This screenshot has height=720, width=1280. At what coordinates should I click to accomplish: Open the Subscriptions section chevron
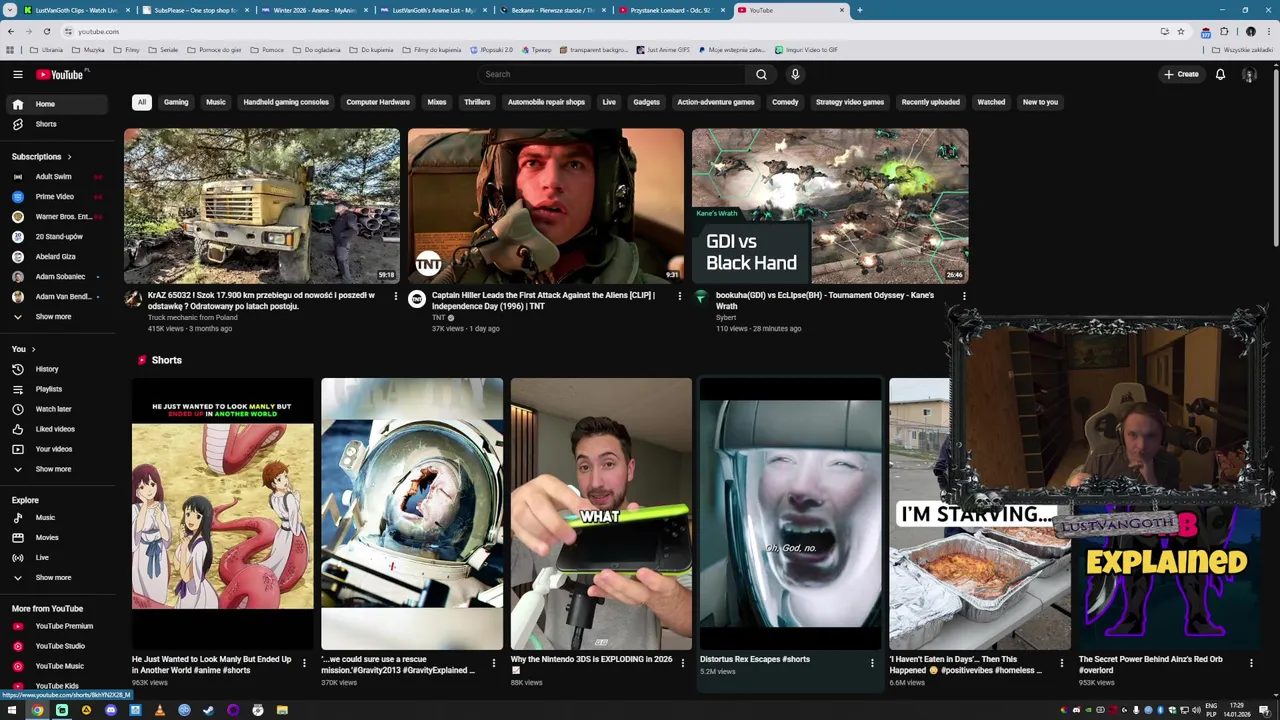click(x=69, y=157)
